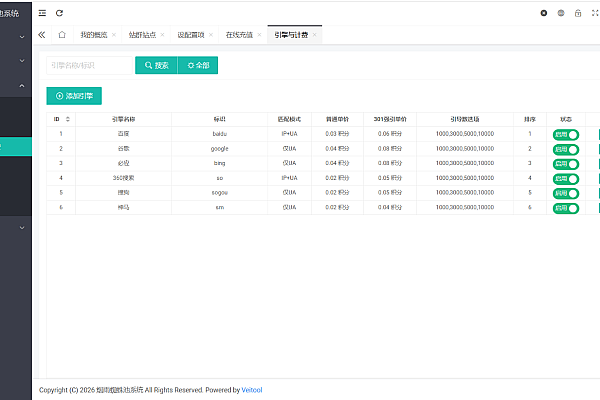Collapse the sidebar with the menu fold icon
Image resolution: width=600 pixels, height=400 pixels.
[42, 13]
